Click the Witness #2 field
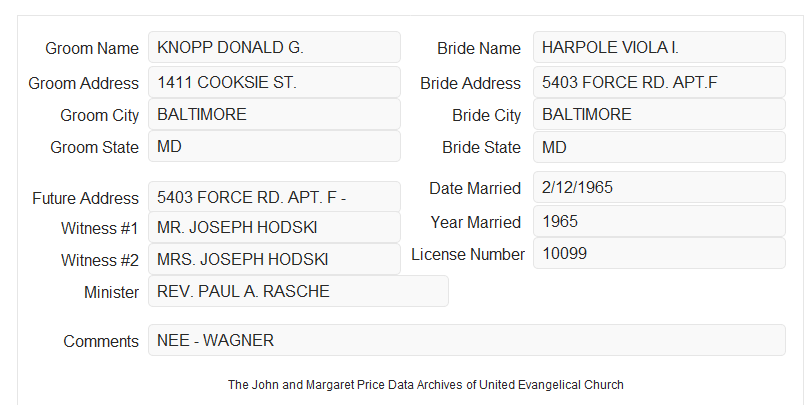 [x=274, y=259]
